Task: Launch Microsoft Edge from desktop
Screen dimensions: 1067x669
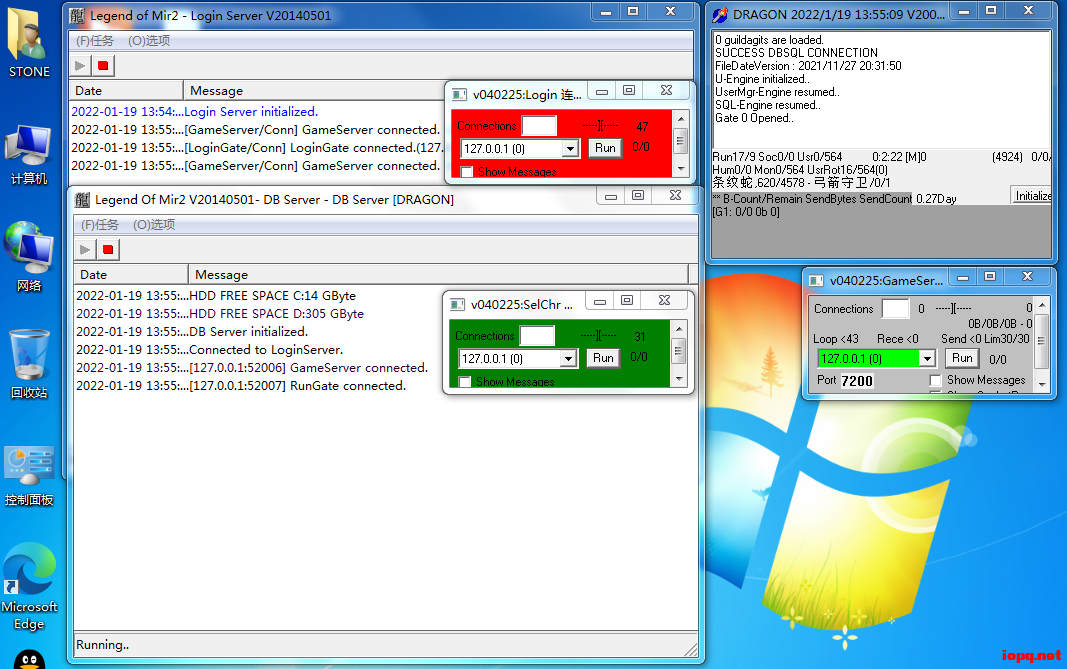Action: (x=29, y=587)
